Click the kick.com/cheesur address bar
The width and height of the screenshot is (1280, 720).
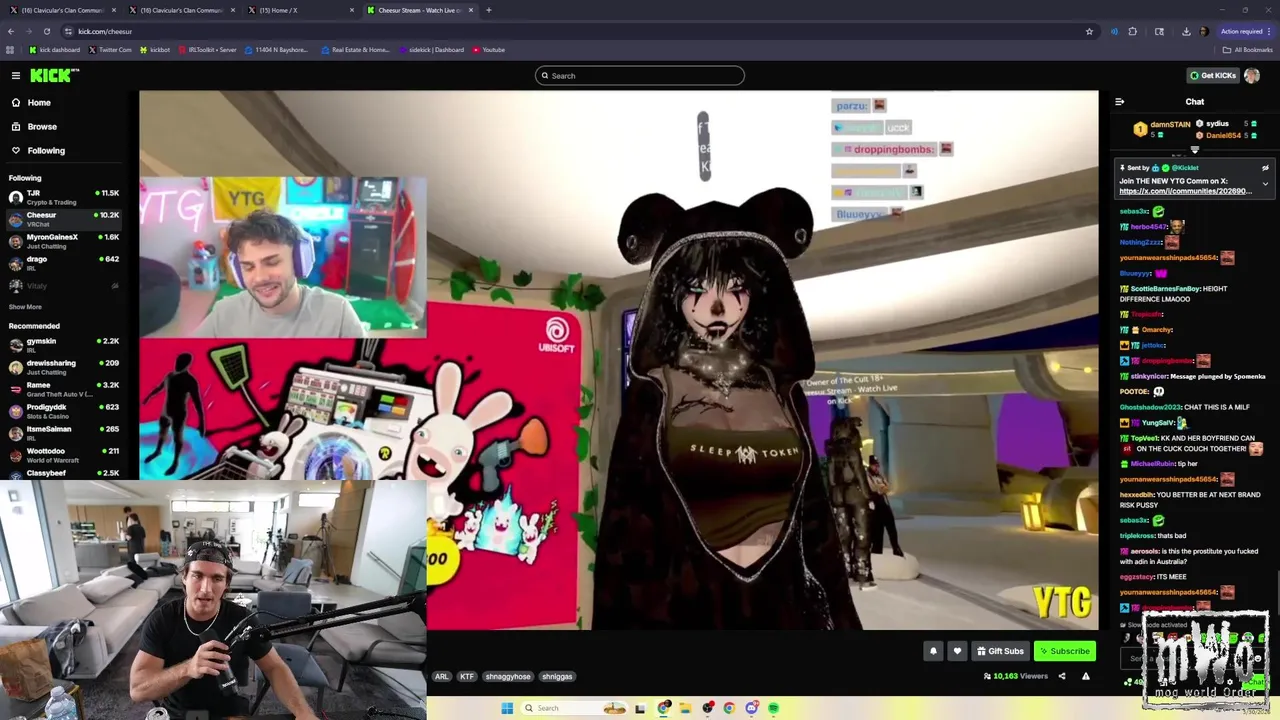[x=580, y=31]
